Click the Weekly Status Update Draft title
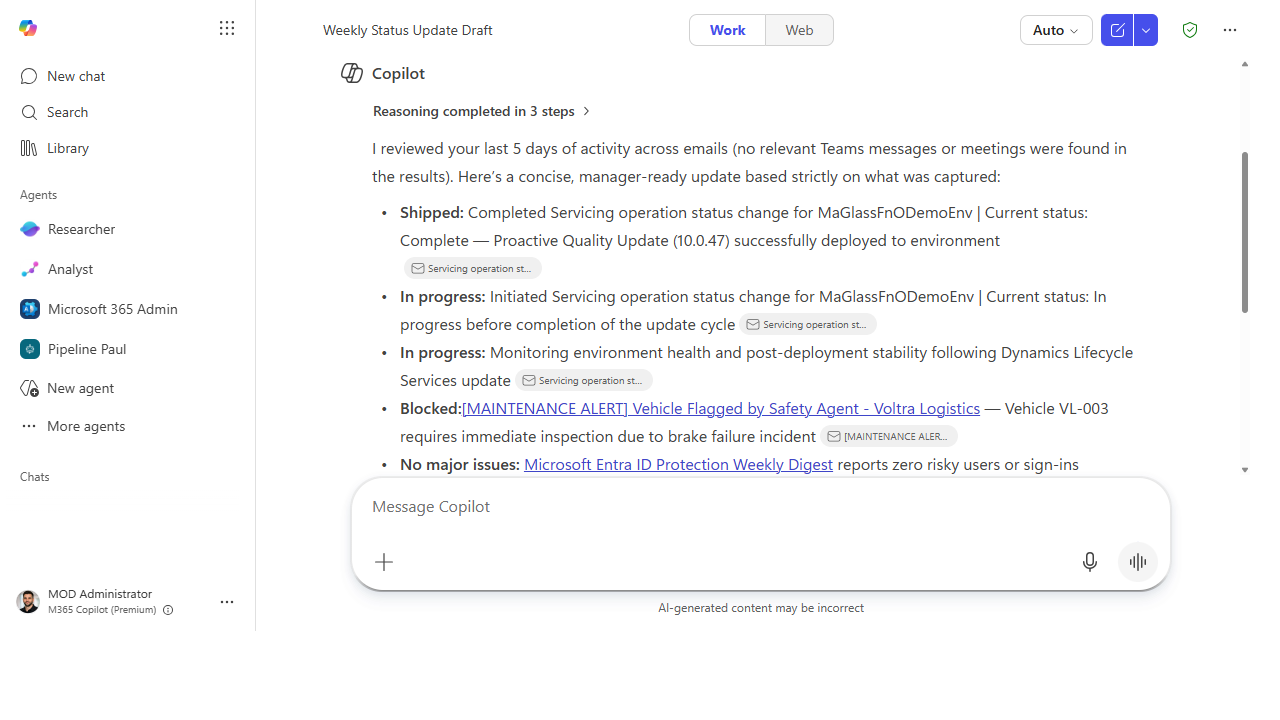The image size is (1280, 720). pos(408,30)
